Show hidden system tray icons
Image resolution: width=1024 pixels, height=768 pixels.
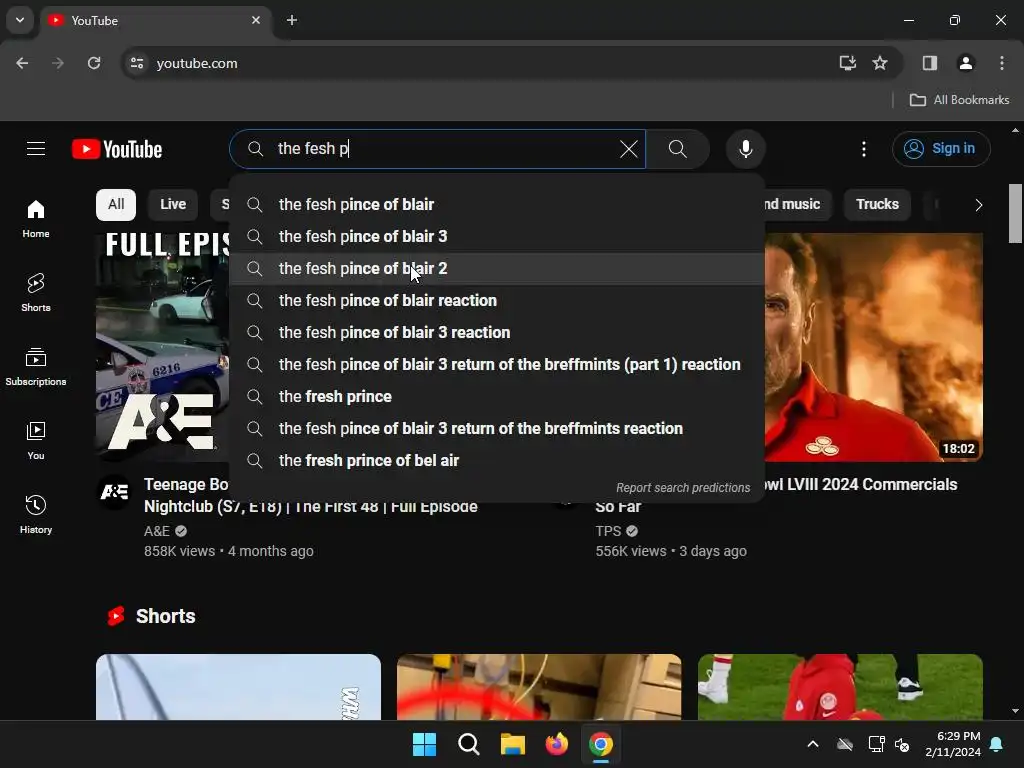point(812,744)
